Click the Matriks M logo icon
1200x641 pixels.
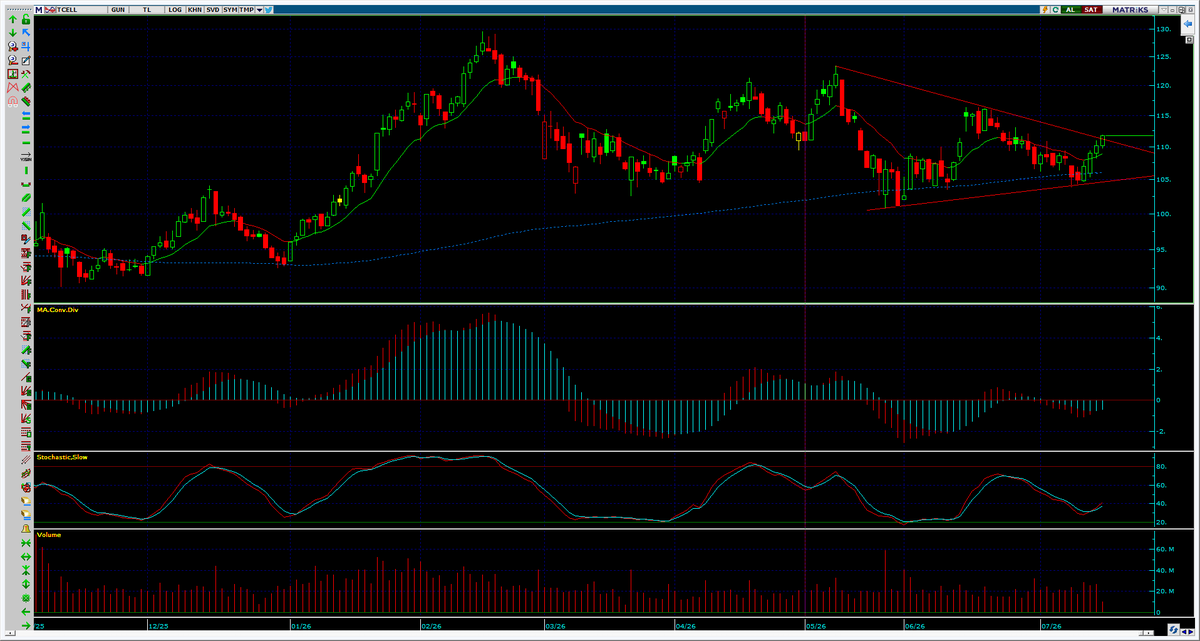point(39,10)
